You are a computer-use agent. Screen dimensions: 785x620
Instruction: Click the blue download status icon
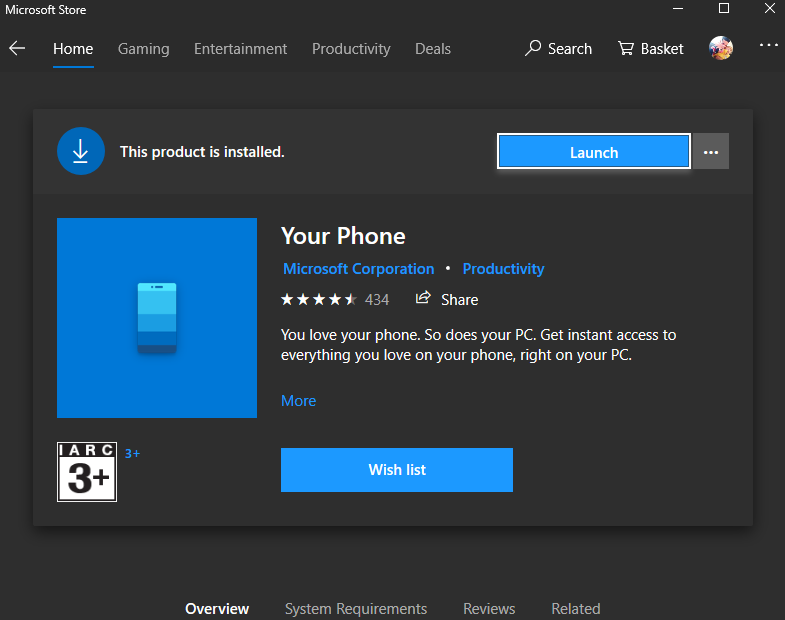[81, 151]
